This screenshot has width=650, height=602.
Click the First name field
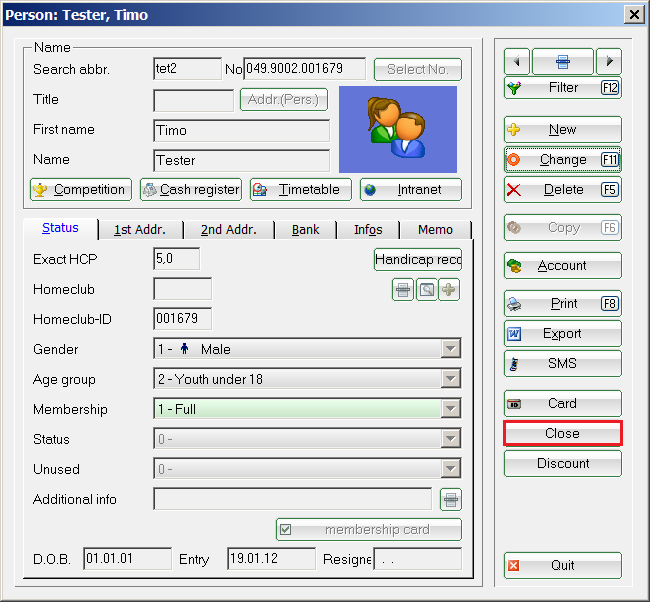(x=242, y=131)
